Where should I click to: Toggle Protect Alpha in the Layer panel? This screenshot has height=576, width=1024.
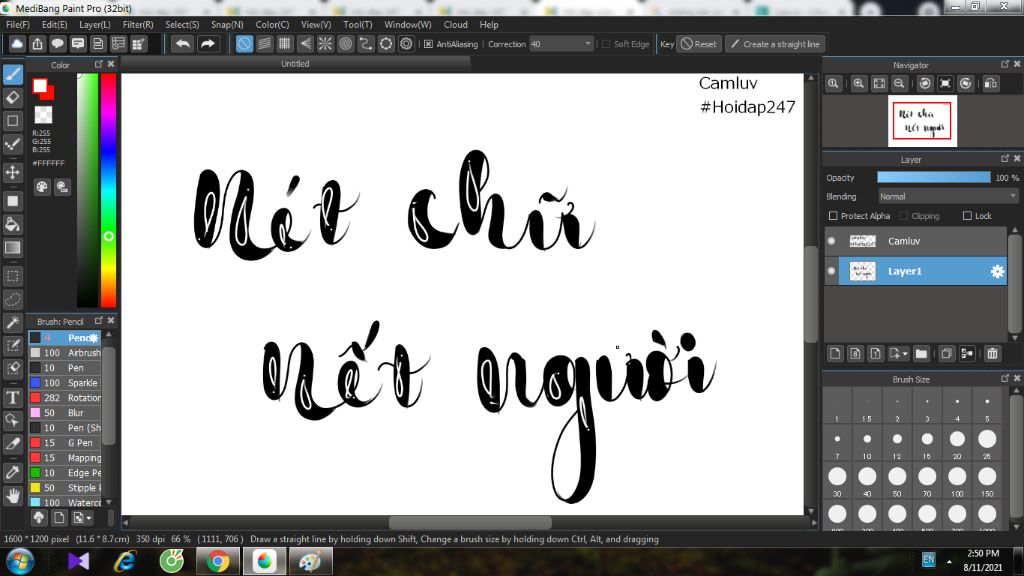click(833, 216)
